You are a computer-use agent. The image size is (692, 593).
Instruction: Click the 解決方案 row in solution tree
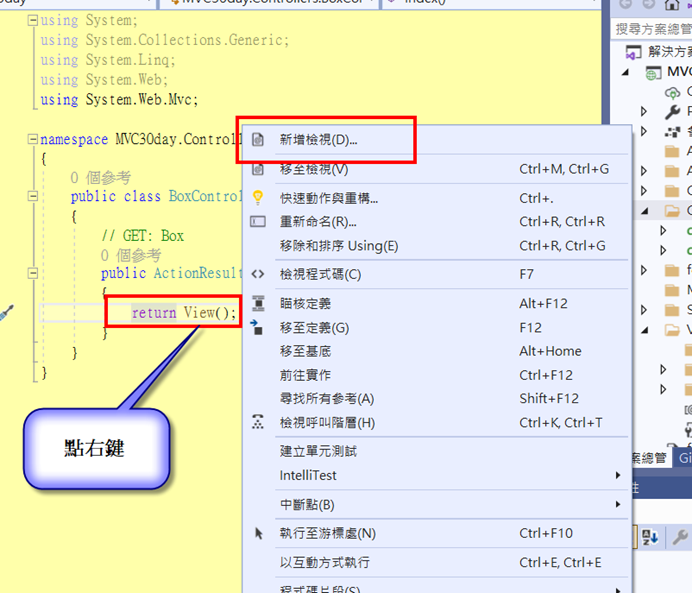pos(658,52)
